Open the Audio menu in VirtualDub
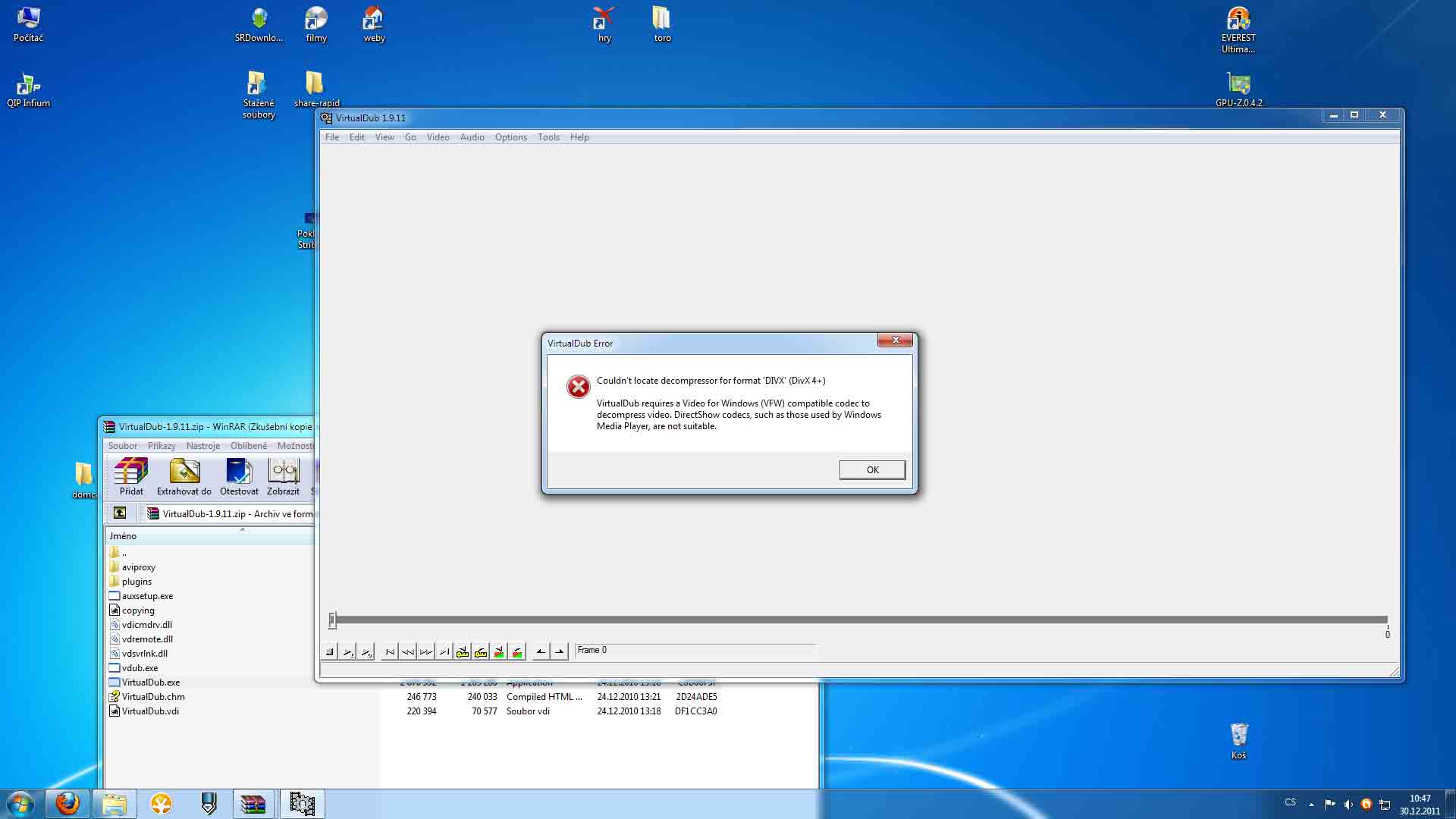 [472, 137]
